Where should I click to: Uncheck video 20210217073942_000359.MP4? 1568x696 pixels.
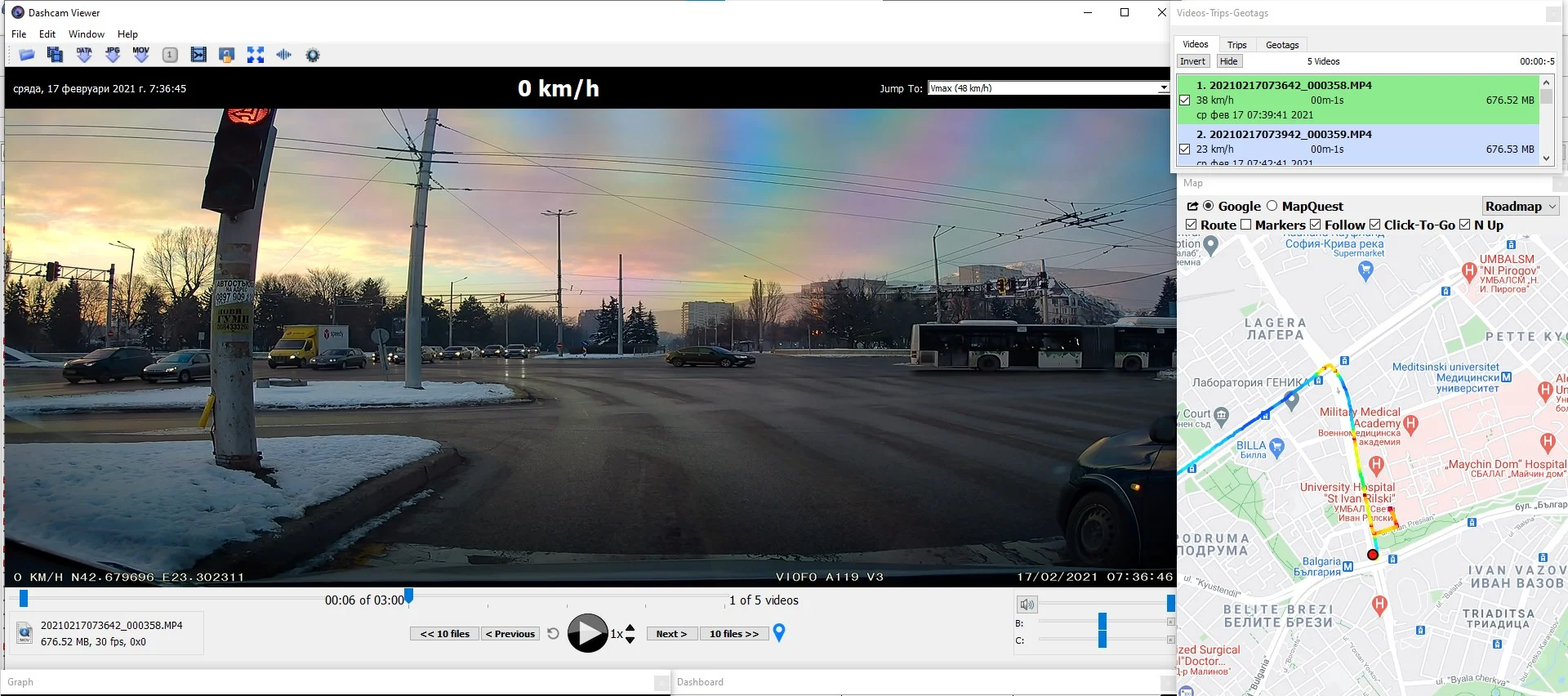coord(1185,149)
